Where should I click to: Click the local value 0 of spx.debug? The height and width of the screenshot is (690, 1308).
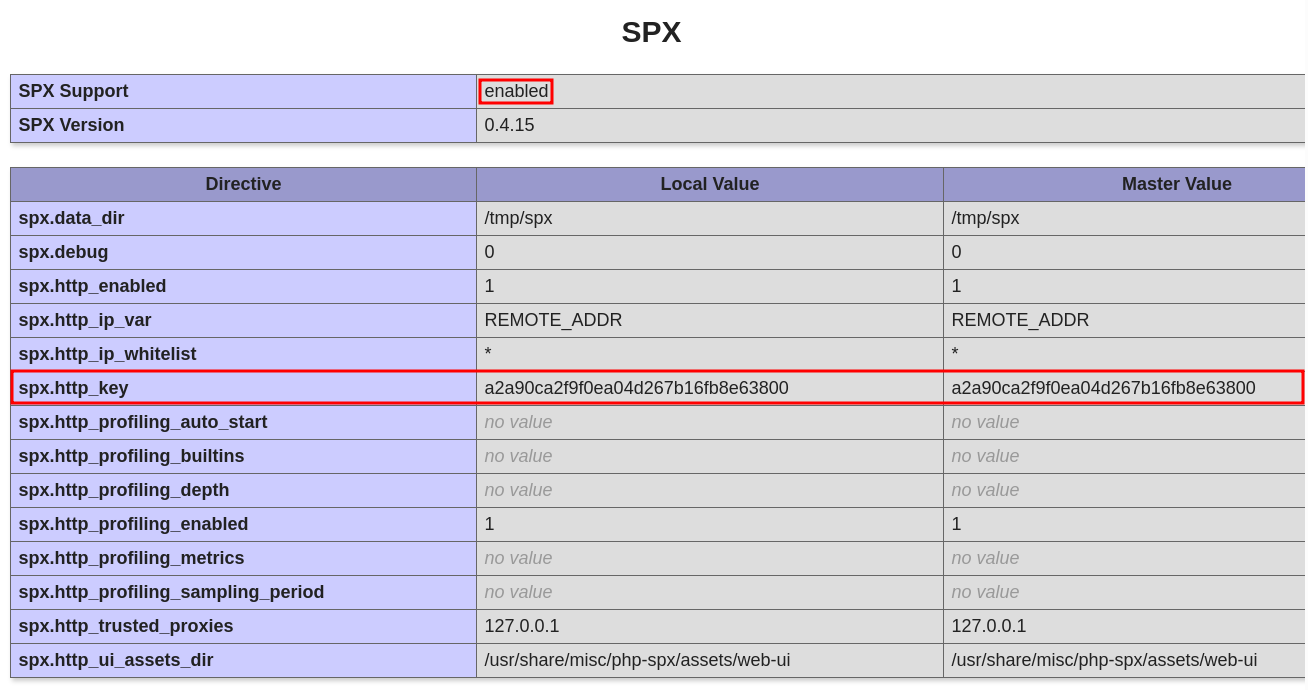click(x=489, y=252)
